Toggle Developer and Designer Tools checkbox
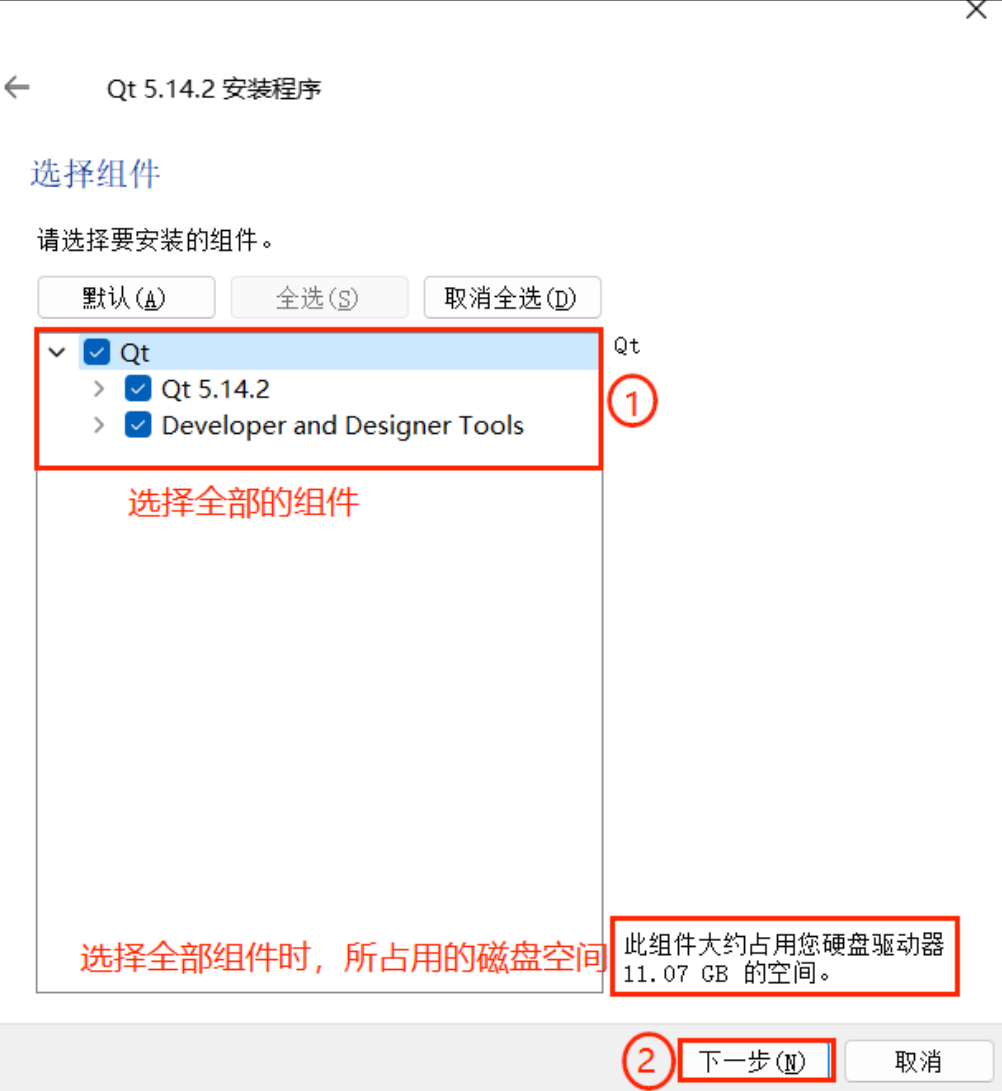The image size is (1002, 1091). [x=138, y=424]
